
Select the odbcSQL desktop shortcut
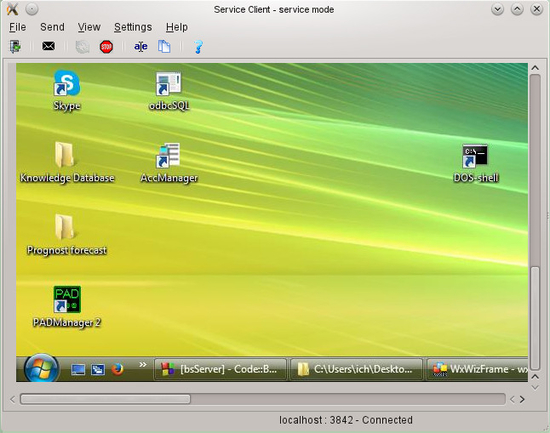pos(169,91)
